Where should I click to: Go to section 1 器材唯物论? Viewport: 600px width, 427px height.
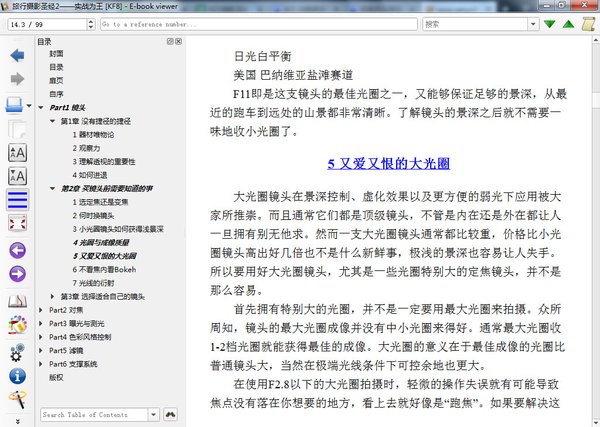click(93, 134)
